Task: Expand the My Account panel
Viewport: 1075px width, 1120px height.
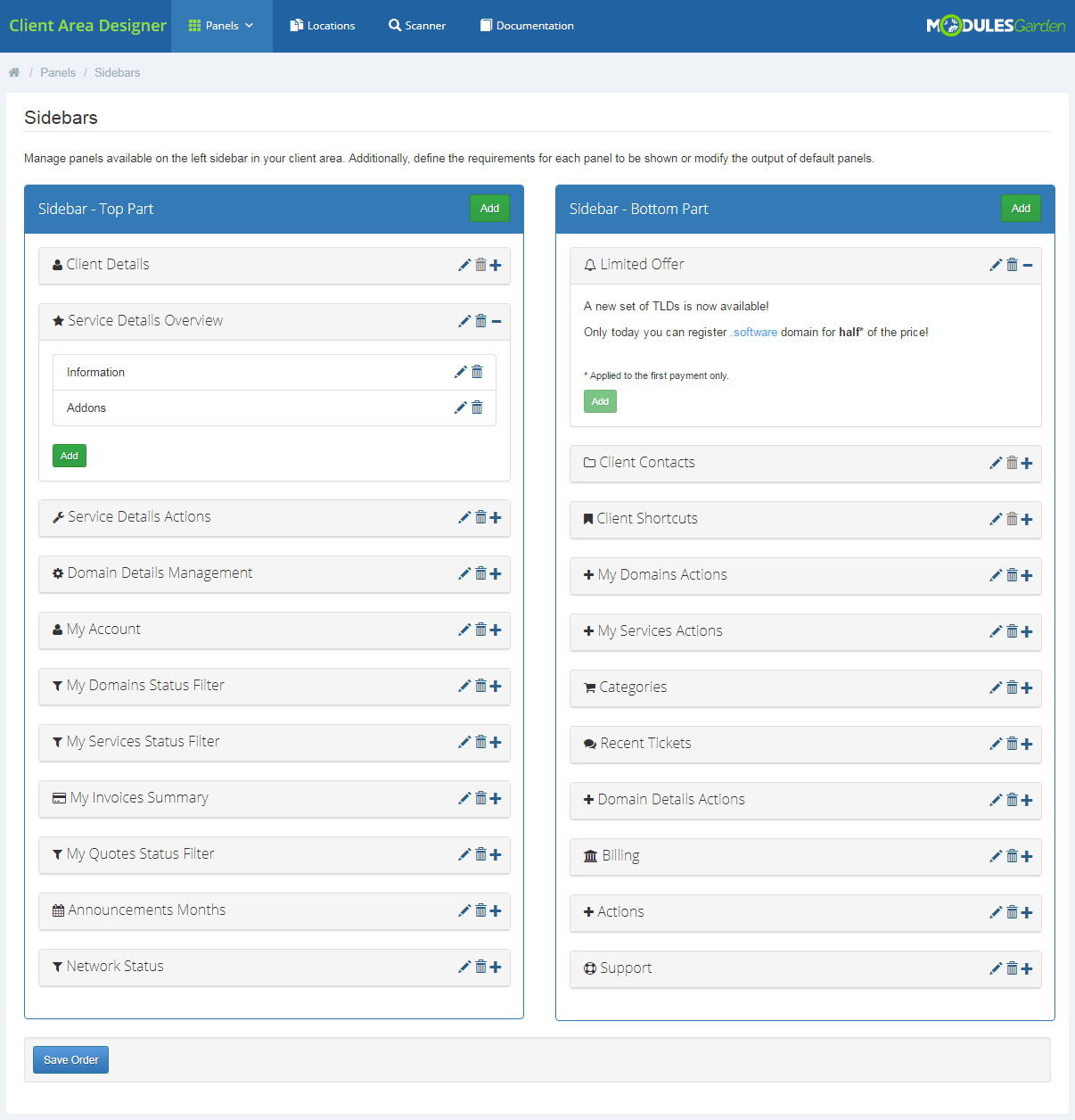Action: click(496, 630)
